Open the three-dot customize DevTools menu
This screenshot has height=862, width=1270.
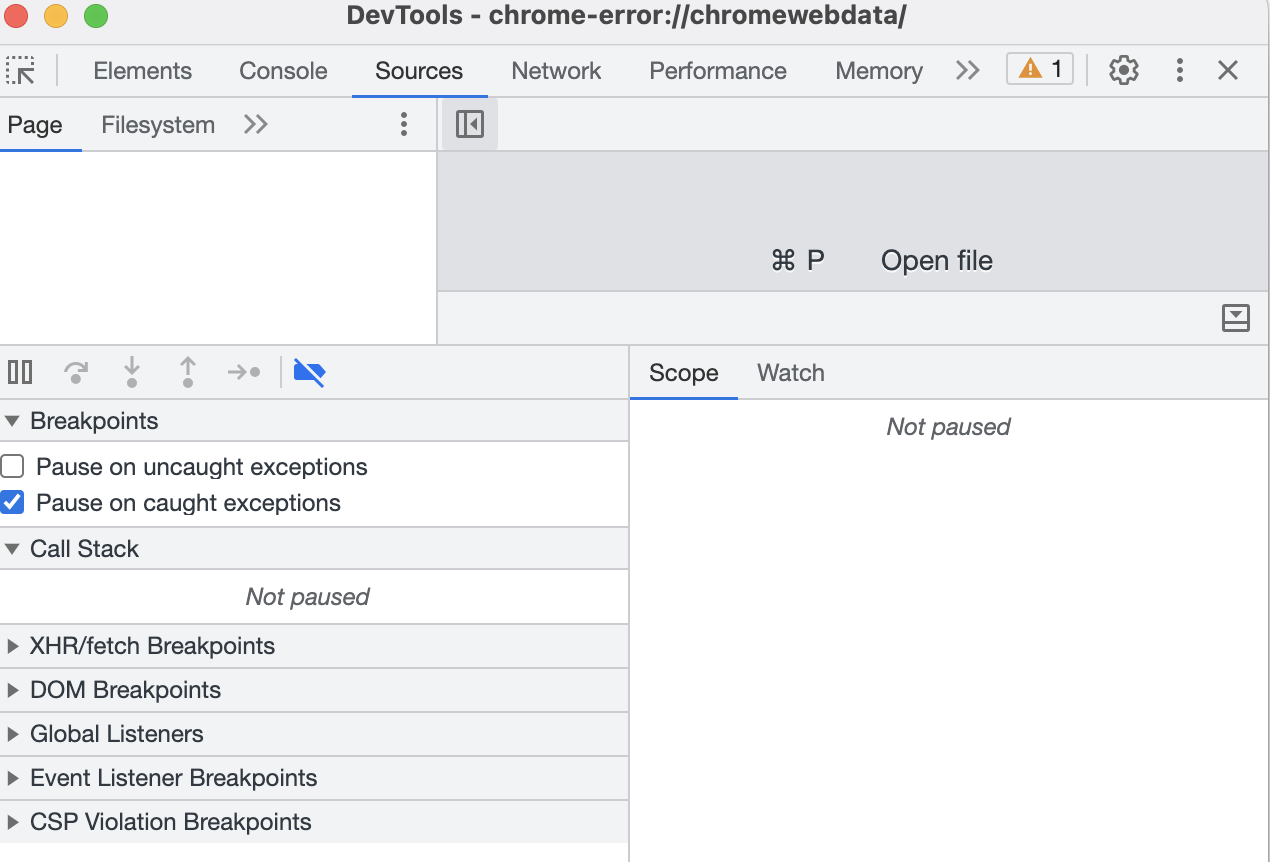pyautogui.click(x=1180, y=70)
